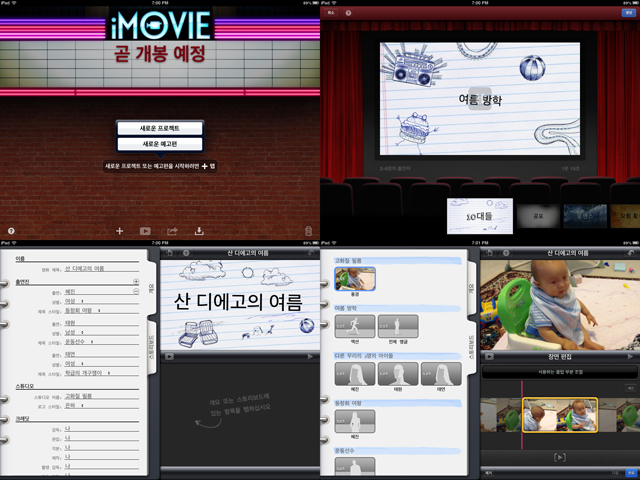This screenshot has width=640, height=480.
Task: Choose 새로운 예고편 from the popup
Action: pos(160,144)
